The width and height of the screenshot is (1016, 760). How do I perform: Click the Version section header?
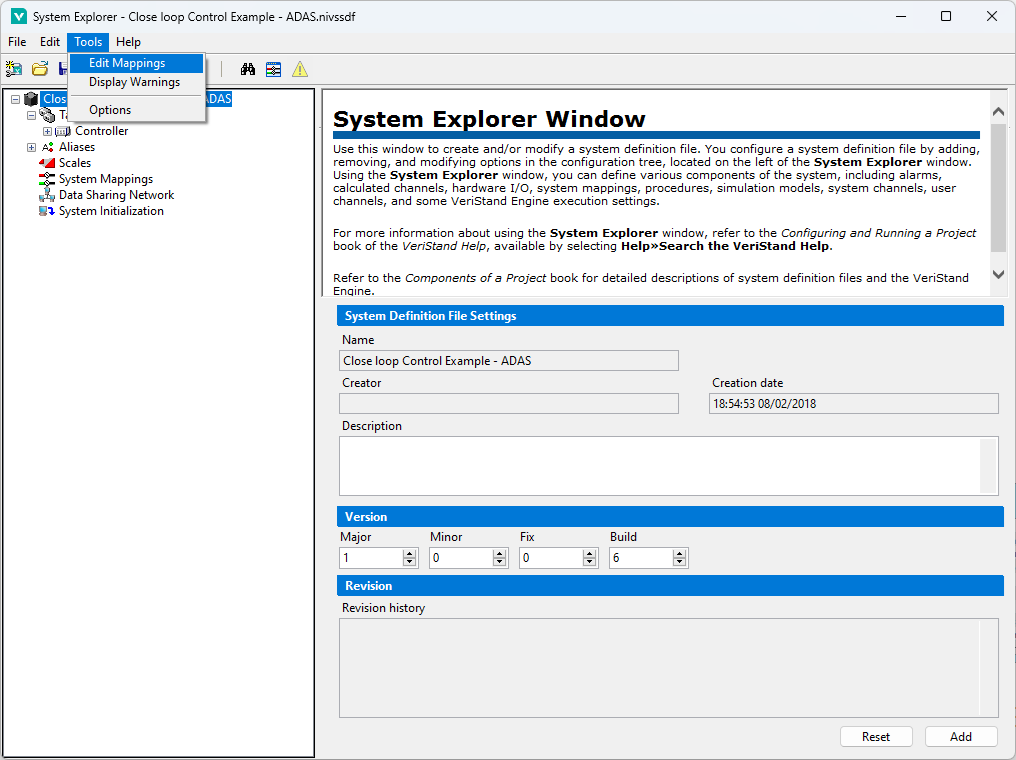point(670,517)
